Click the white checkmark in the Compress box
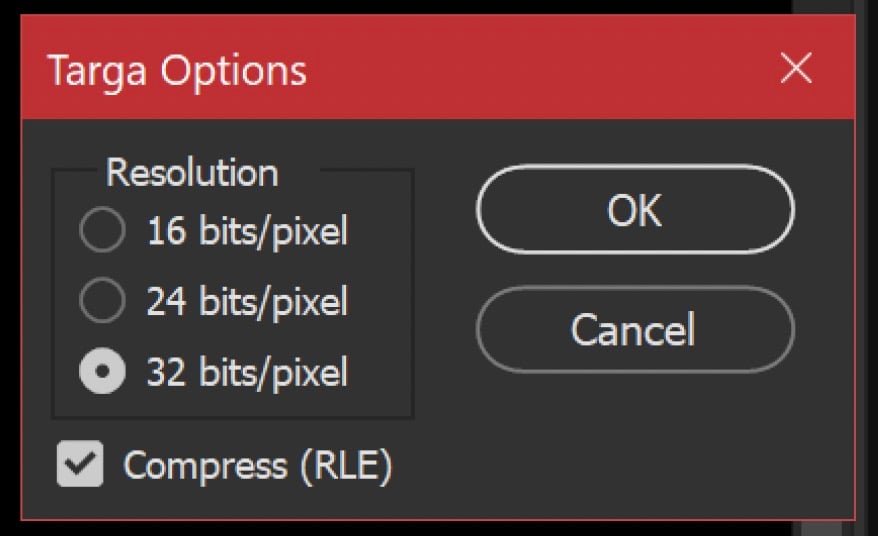The height and width of the screenshot is (536, 878). pos(80,464)
